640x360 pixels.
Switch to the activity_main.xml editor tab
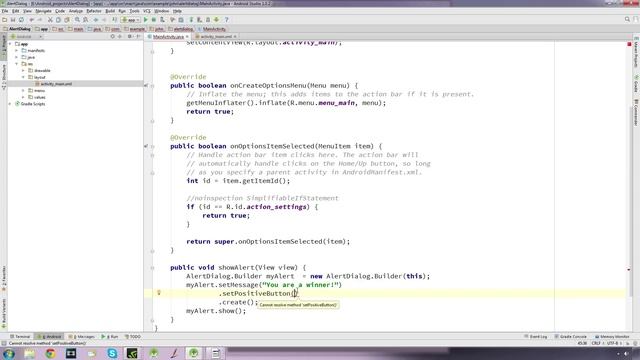tap(216, 36)
